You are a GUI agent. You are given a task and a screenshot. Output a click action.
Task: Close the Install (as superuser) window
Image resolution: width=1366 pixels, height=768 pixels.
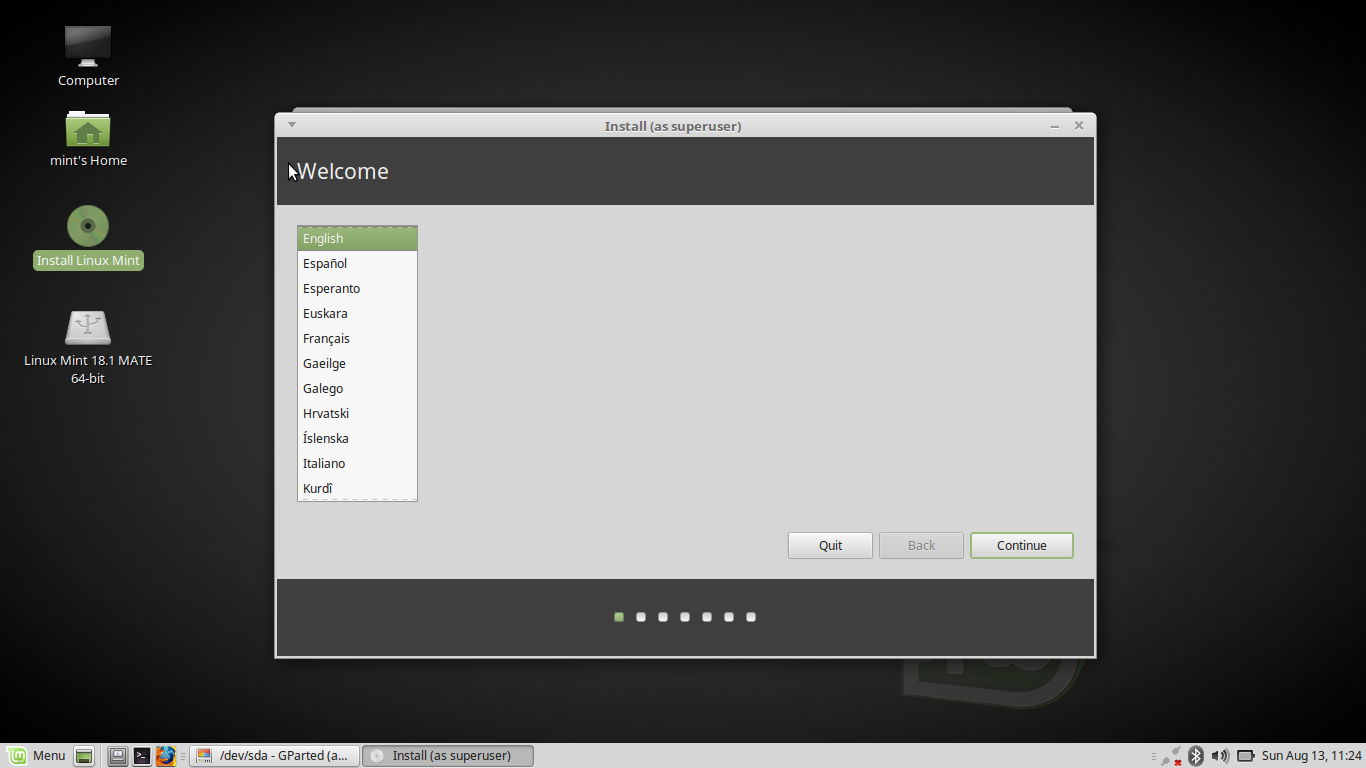click(1079, 126)
